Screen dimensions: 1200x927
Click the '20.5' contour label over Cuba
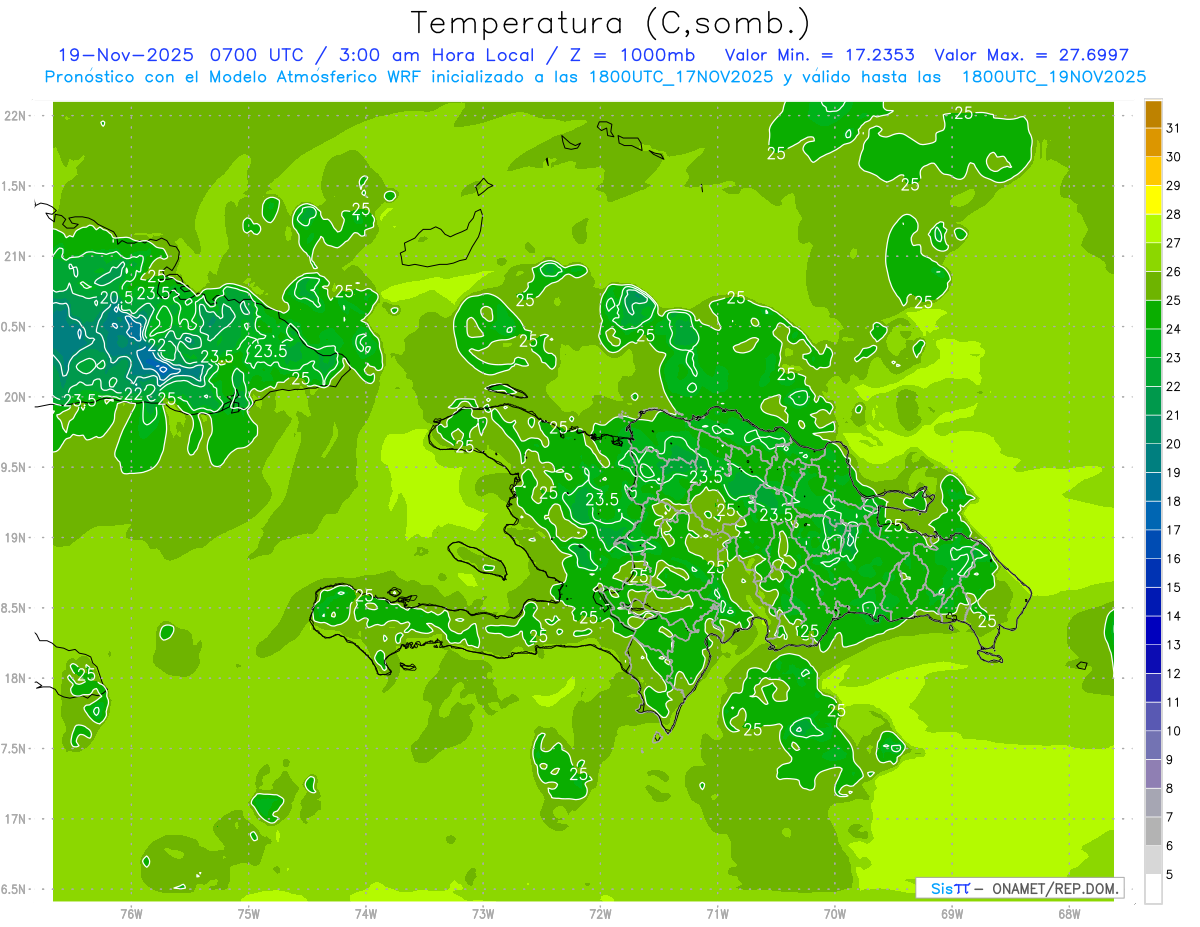pyautogui.click(x=116, y=297)
